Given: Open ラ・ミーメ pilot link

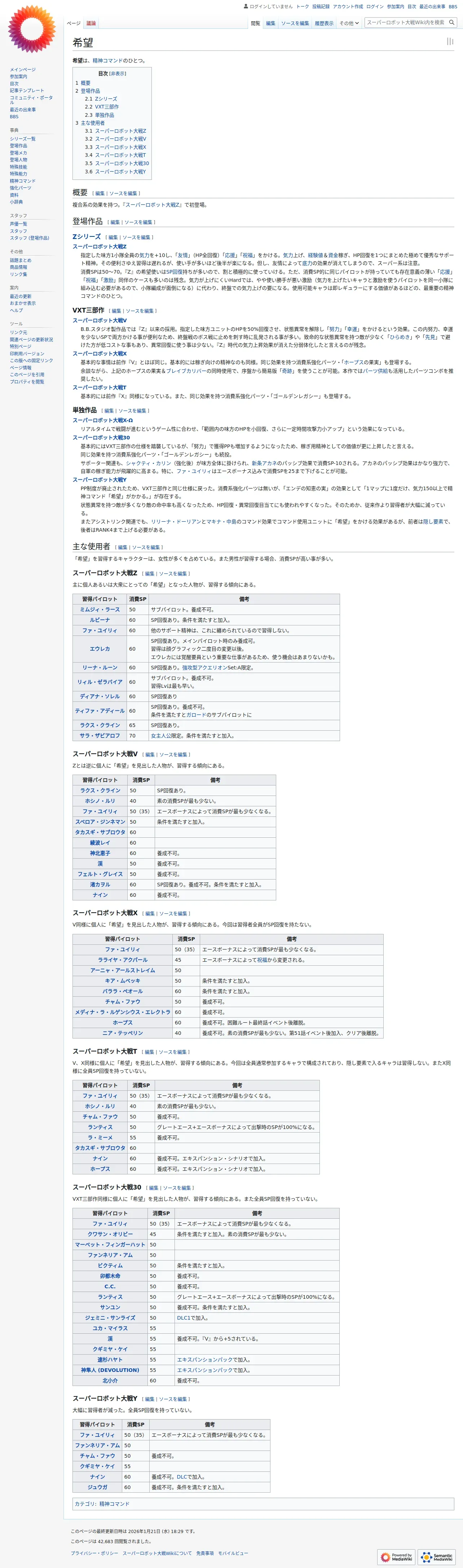Looking at the screenshot, I should (100, 1138).
